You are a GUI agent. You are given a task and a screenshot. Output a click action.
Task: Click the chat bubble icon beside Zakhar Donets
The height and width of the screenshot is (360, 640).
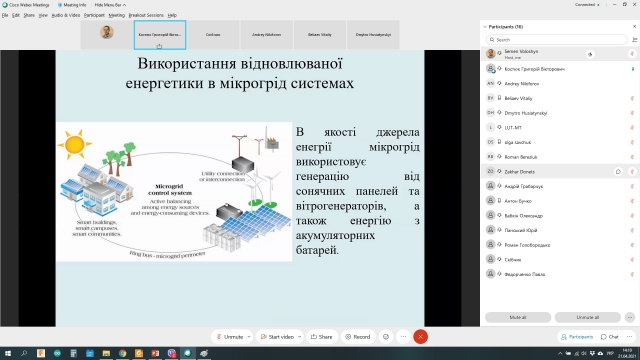618,172
